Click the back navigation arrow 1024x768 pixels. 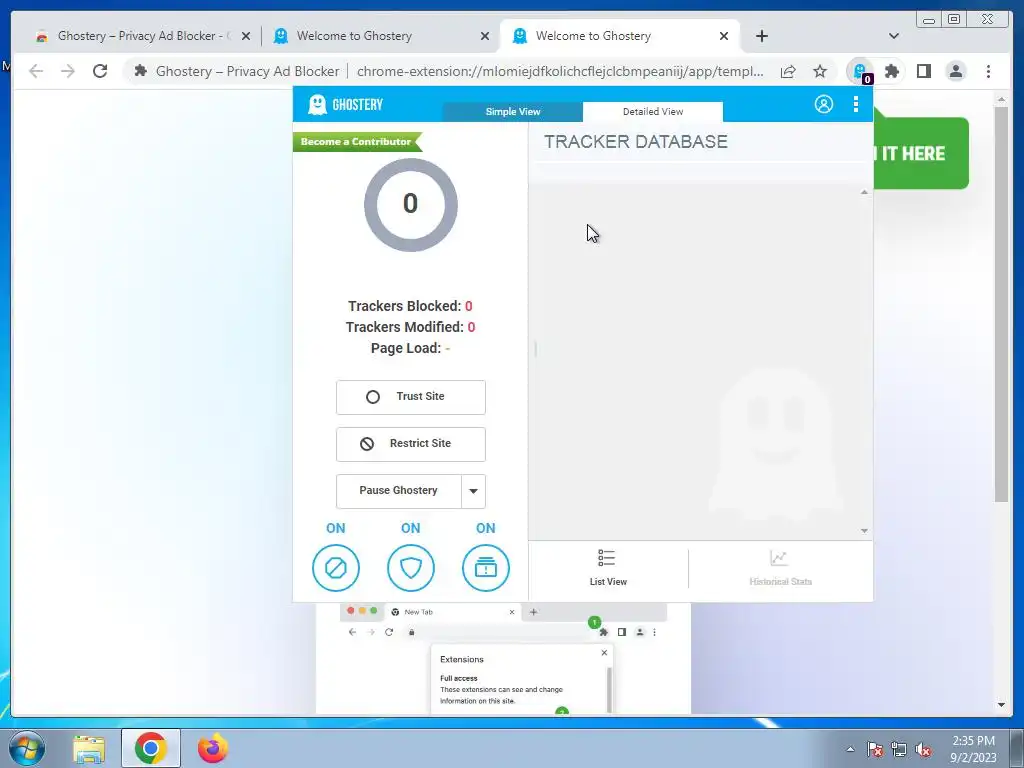(36, 71)
